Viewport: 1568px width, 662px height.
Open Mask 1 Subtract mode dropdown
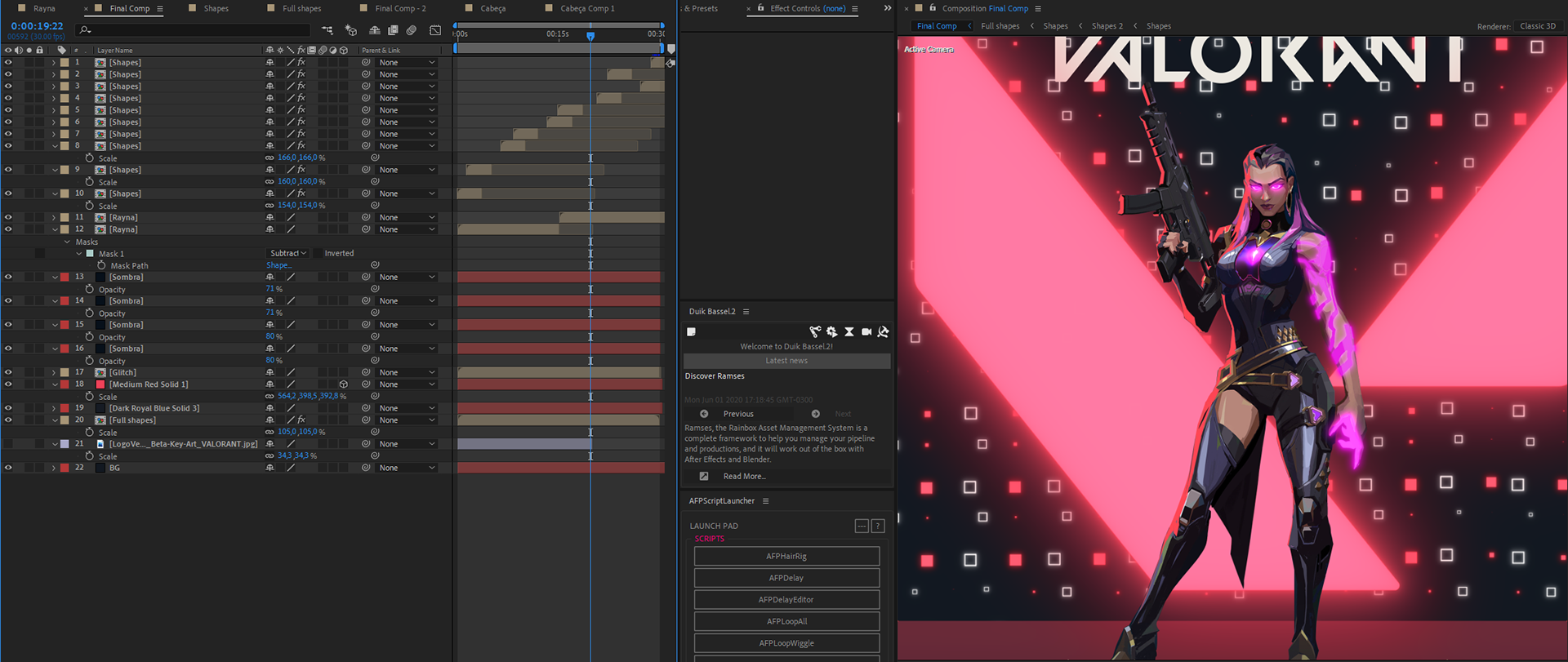[288, 253]
